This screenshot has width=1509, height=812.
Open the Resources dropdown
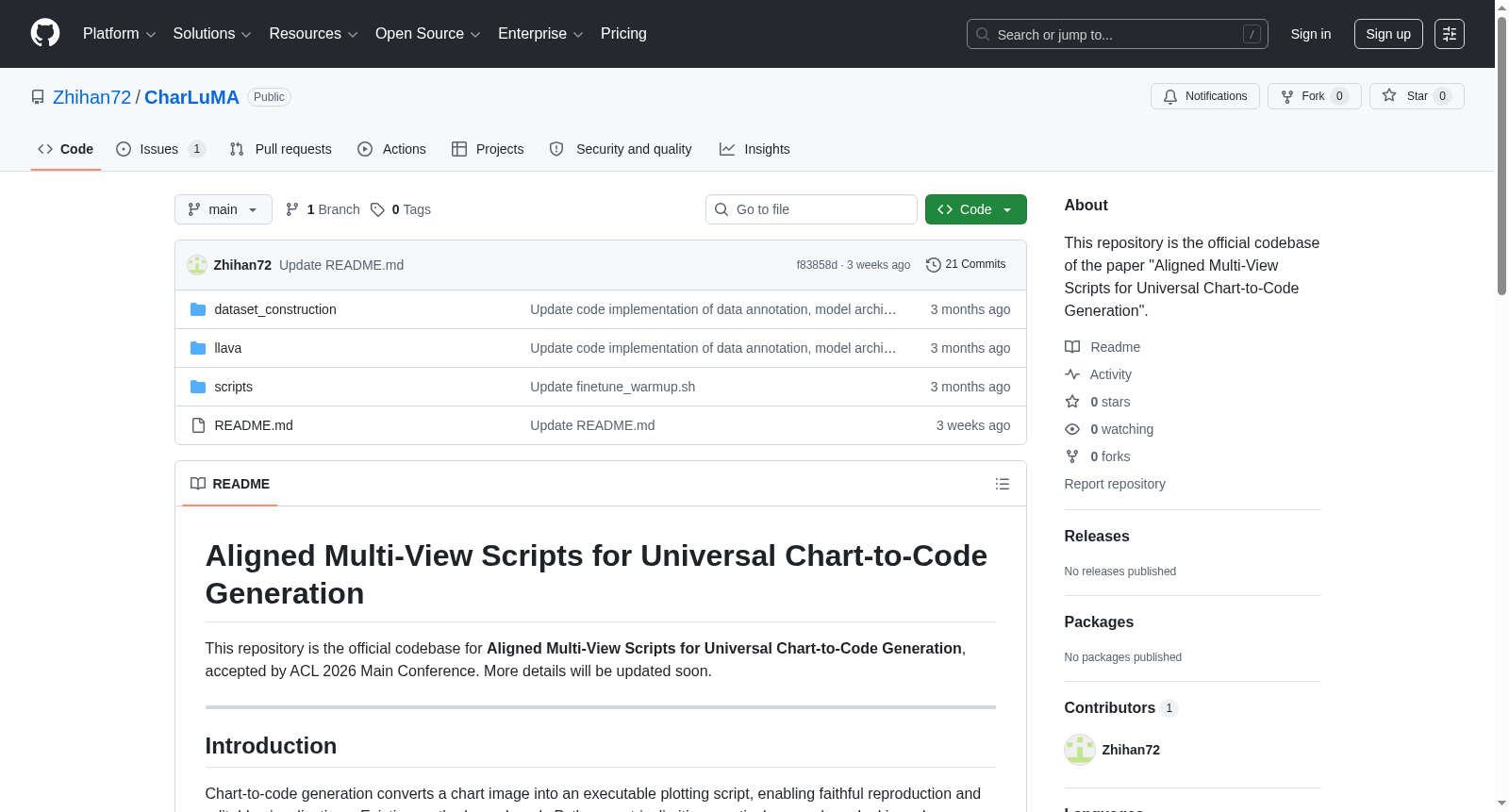pos(313,34)
